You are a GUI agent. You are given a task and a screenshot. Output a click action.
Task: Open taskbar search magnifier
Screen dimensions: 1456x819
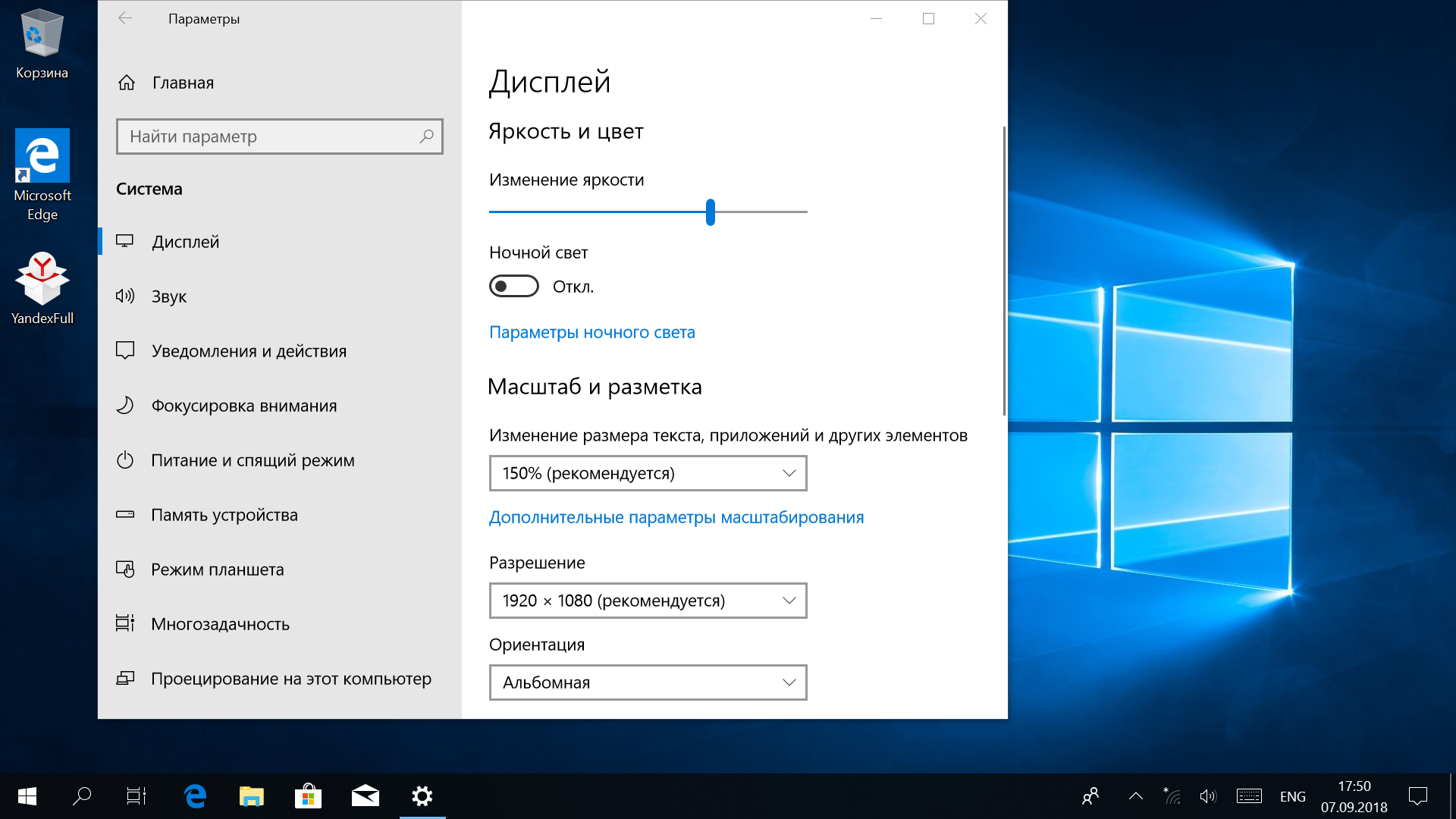(82, 796)
